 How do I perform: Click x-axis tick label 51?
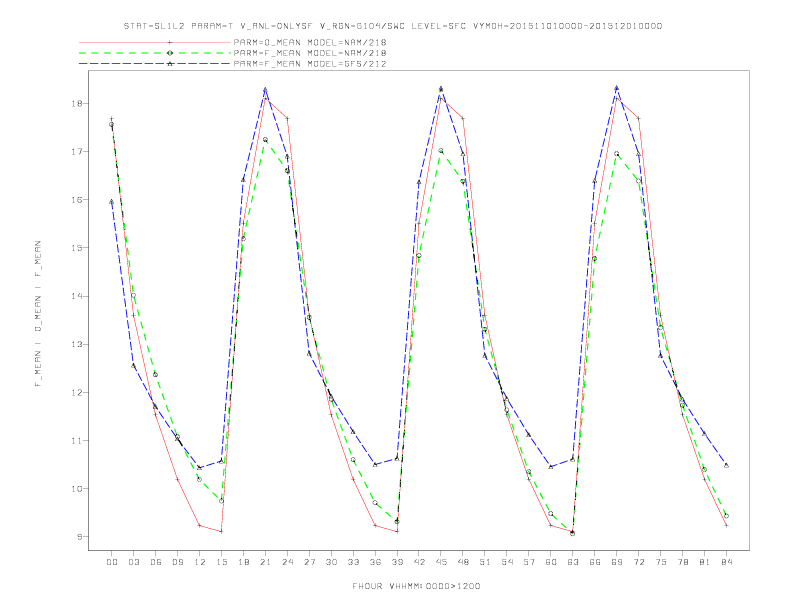[x=485, y=562]
